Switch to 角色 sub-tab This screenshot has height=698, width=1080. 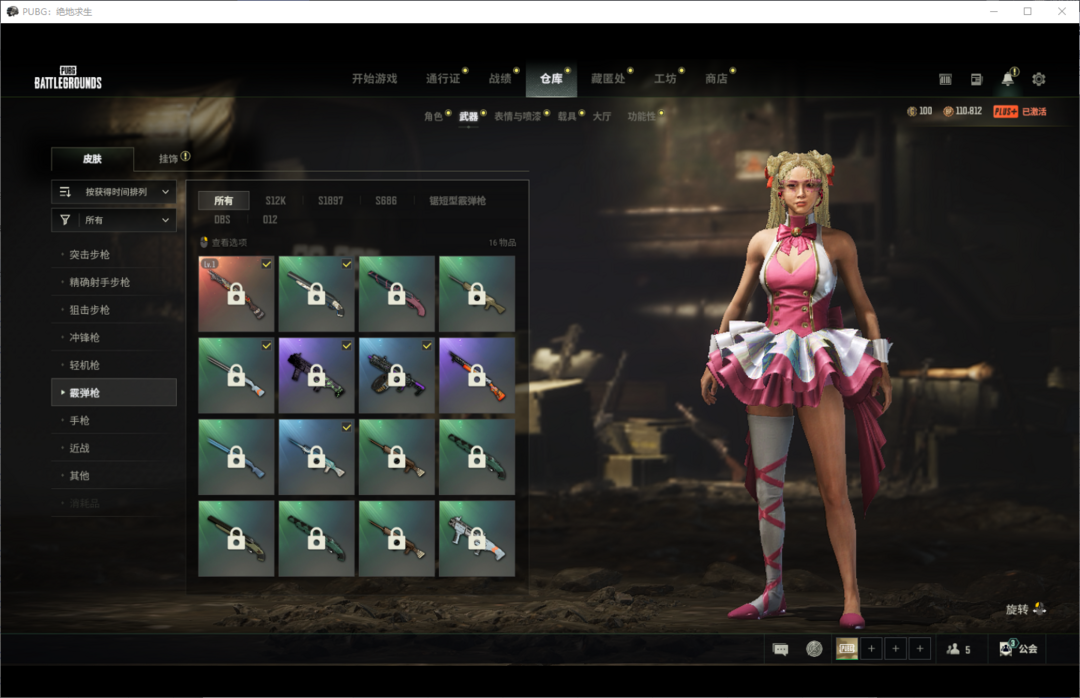[433, 116]
